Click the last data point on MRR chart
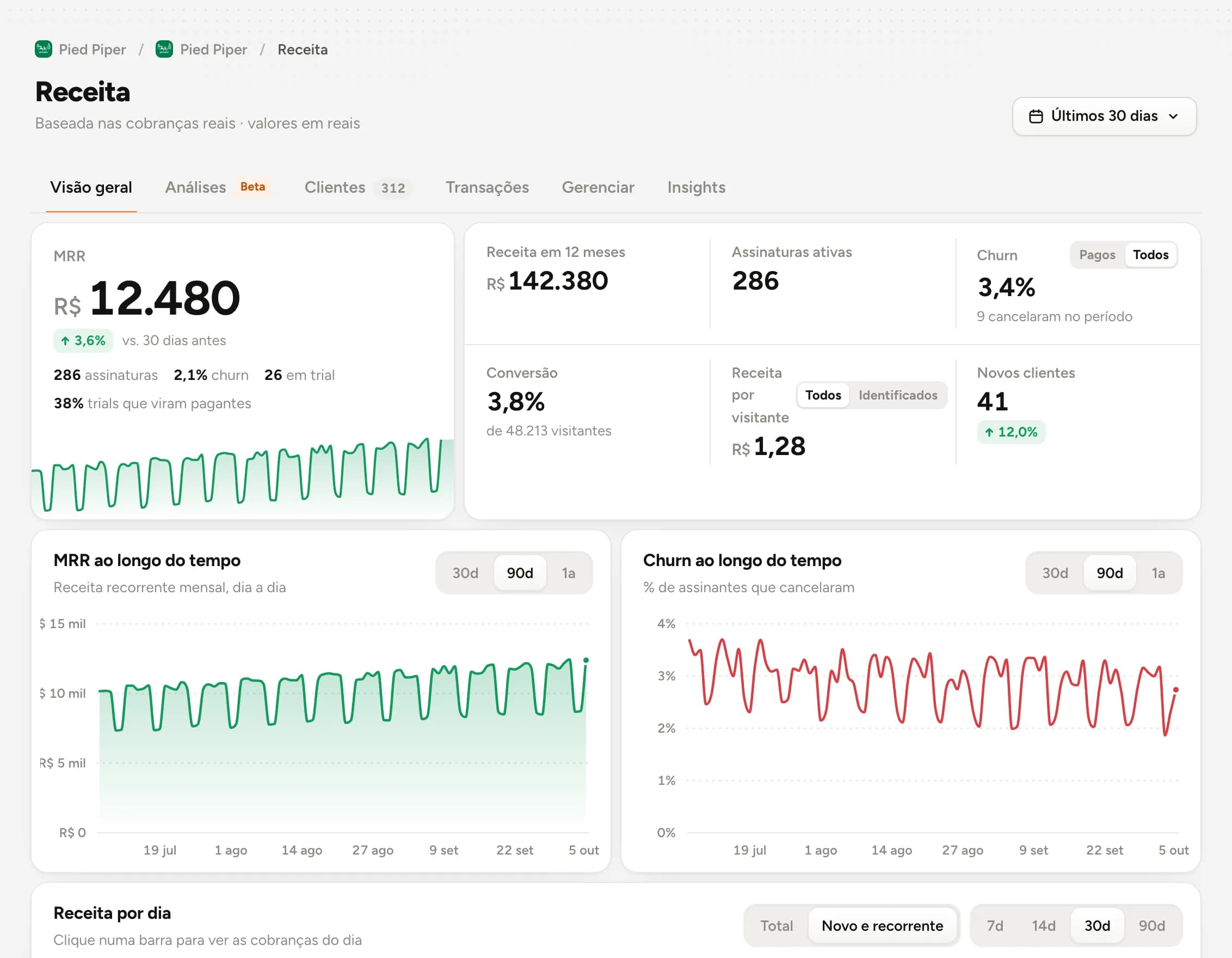Viewport: 1232px width, 958px height. 586,660
